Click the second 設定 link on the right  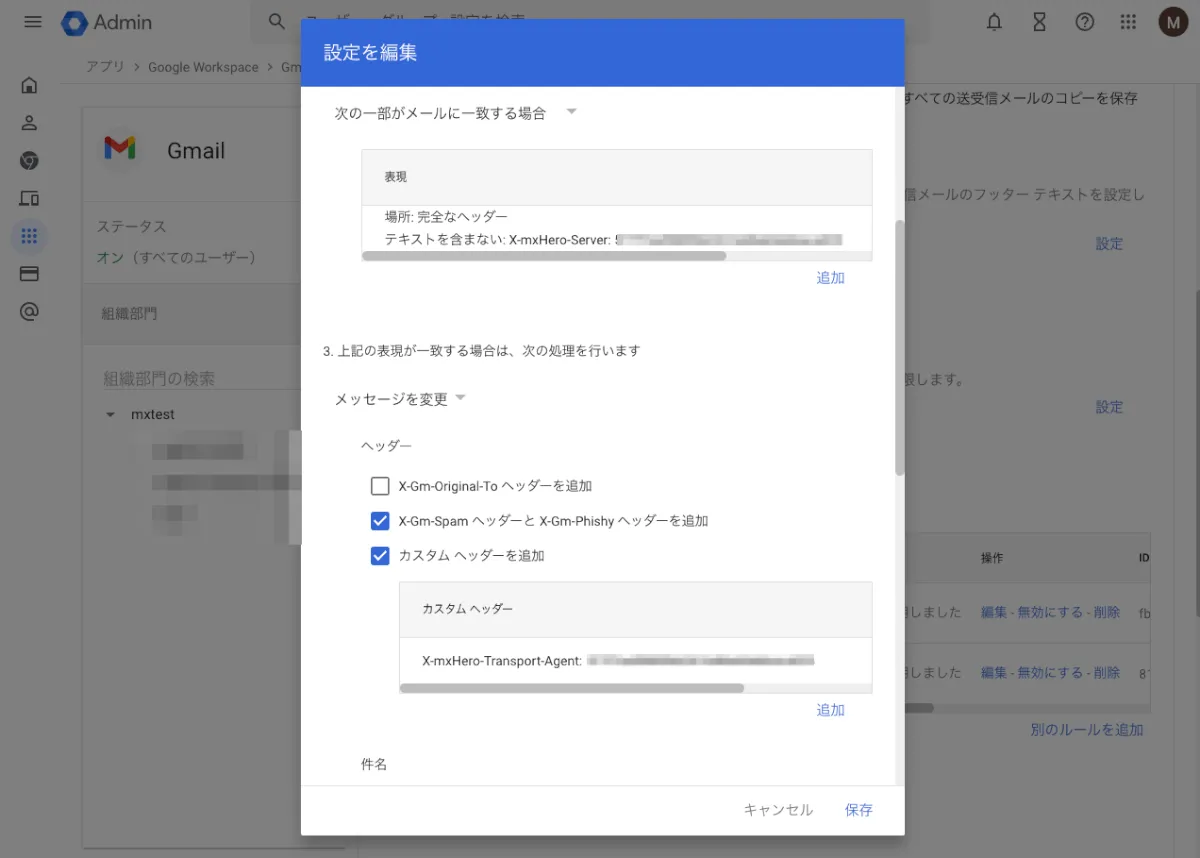1109,407
